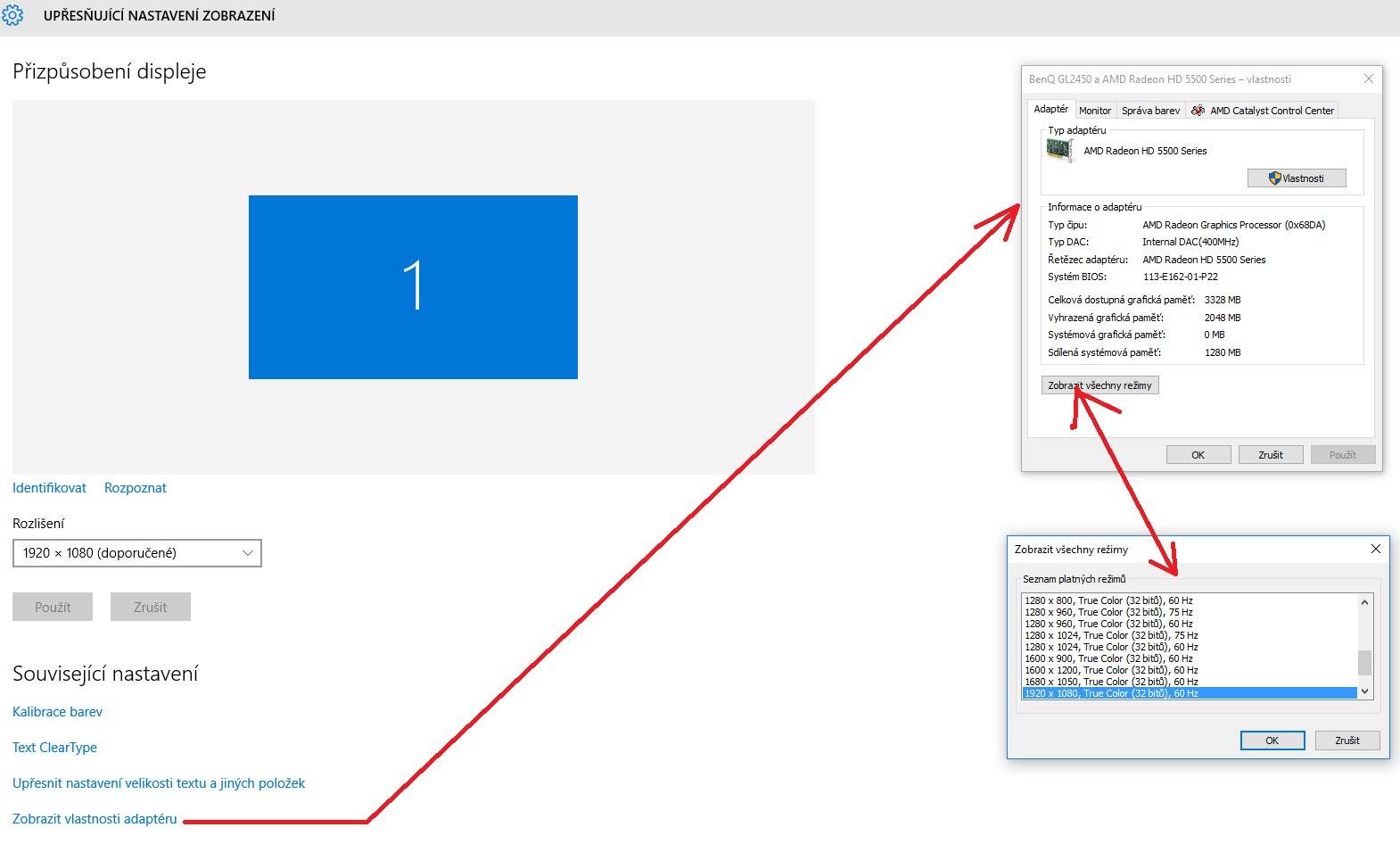Click the 3328 MB total memory value
The image size is (1400, 844).
pyautogui.click(x=1223, y=300)
